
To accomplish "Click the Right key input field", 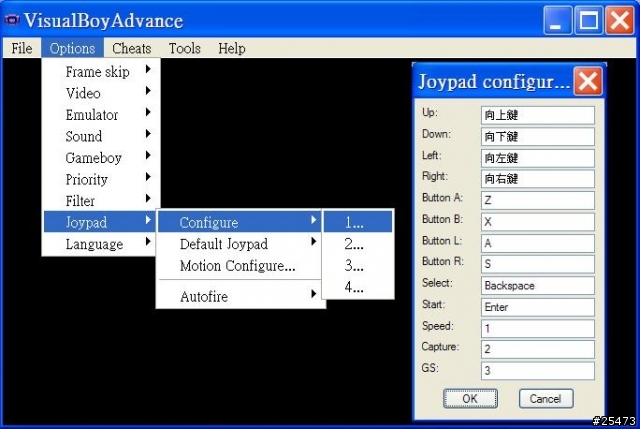I will [x=538, y=179].
